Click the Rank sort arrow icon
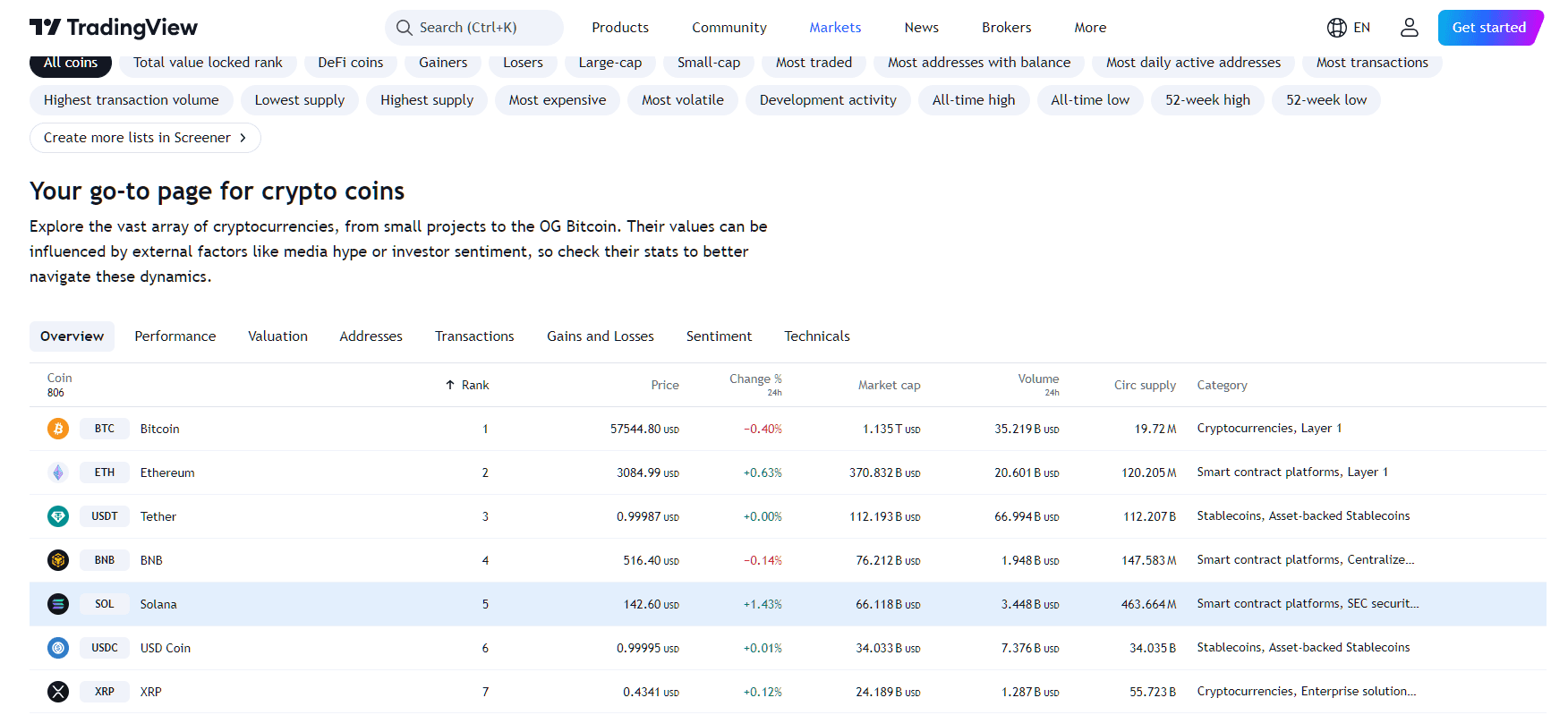 click(450, 385)
